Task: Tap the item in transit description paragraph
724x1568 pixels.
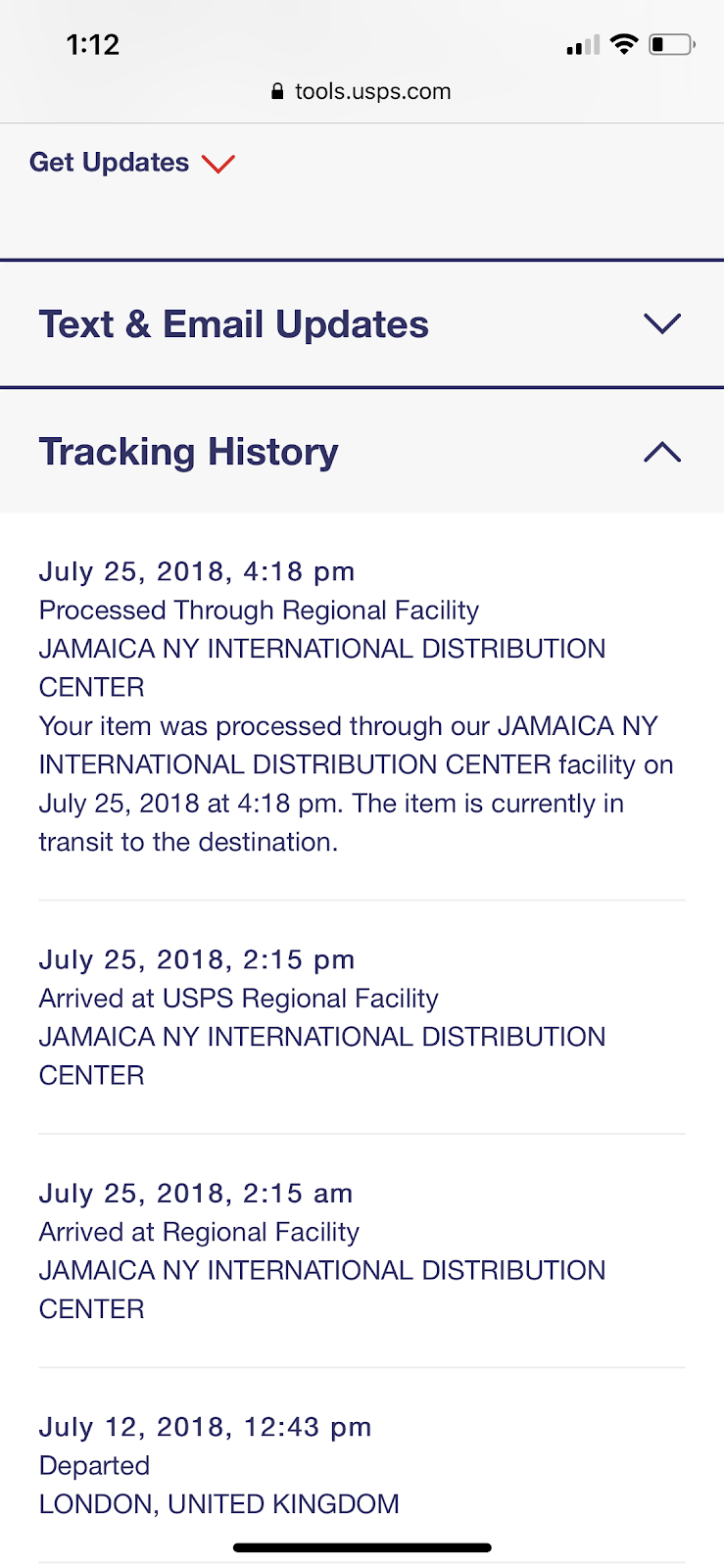Action: 356,784
